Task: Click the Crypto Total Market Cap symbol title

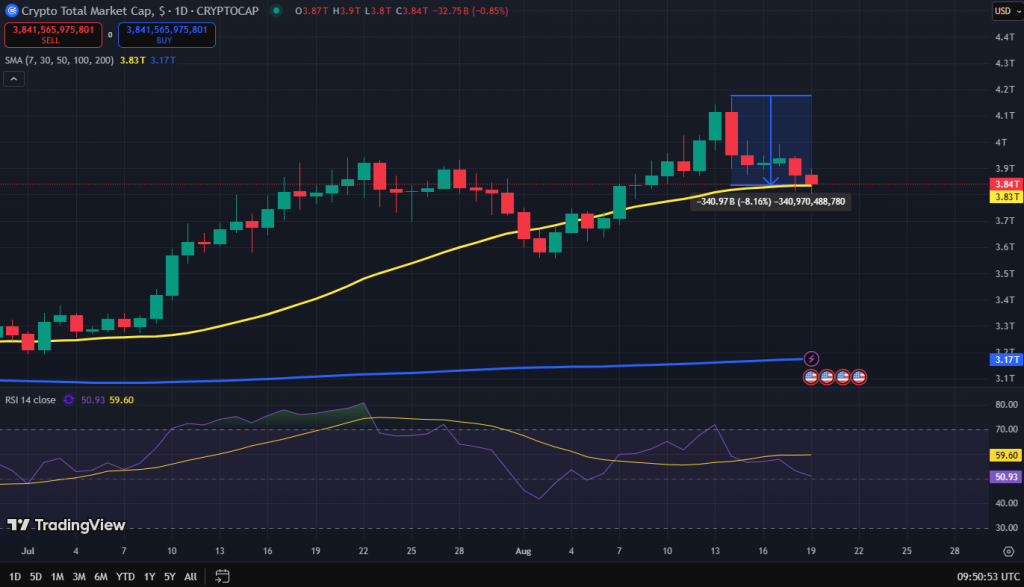Action: click(x=140, y=10)
